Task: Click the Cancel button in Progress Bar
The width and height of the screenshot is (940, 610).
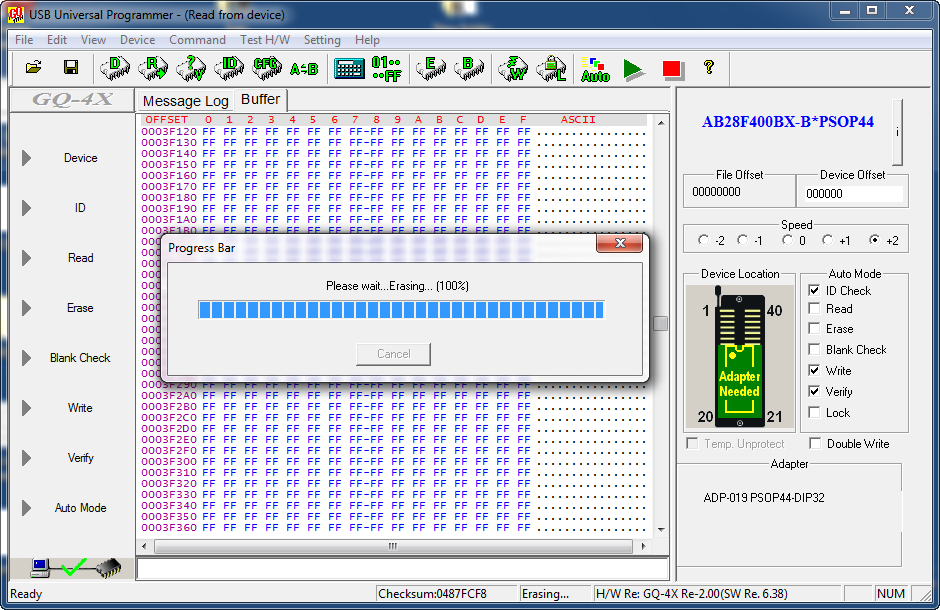Action: click(393, 354)
